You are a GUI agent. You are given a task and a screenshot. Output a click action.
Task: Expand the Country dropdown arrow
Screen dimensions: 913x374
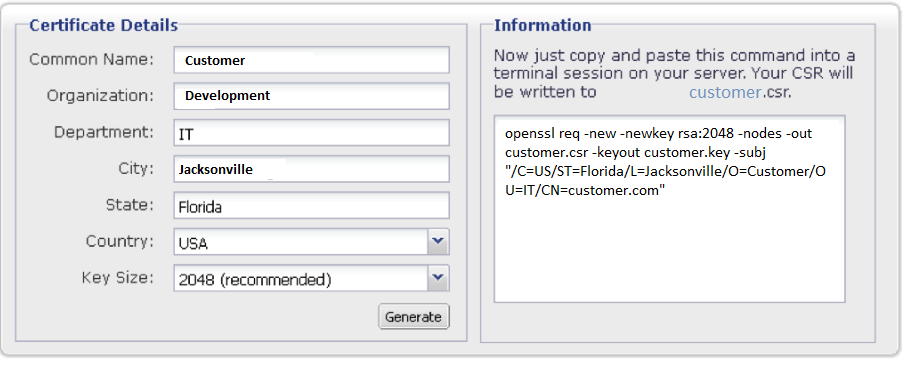pos(438,242)
